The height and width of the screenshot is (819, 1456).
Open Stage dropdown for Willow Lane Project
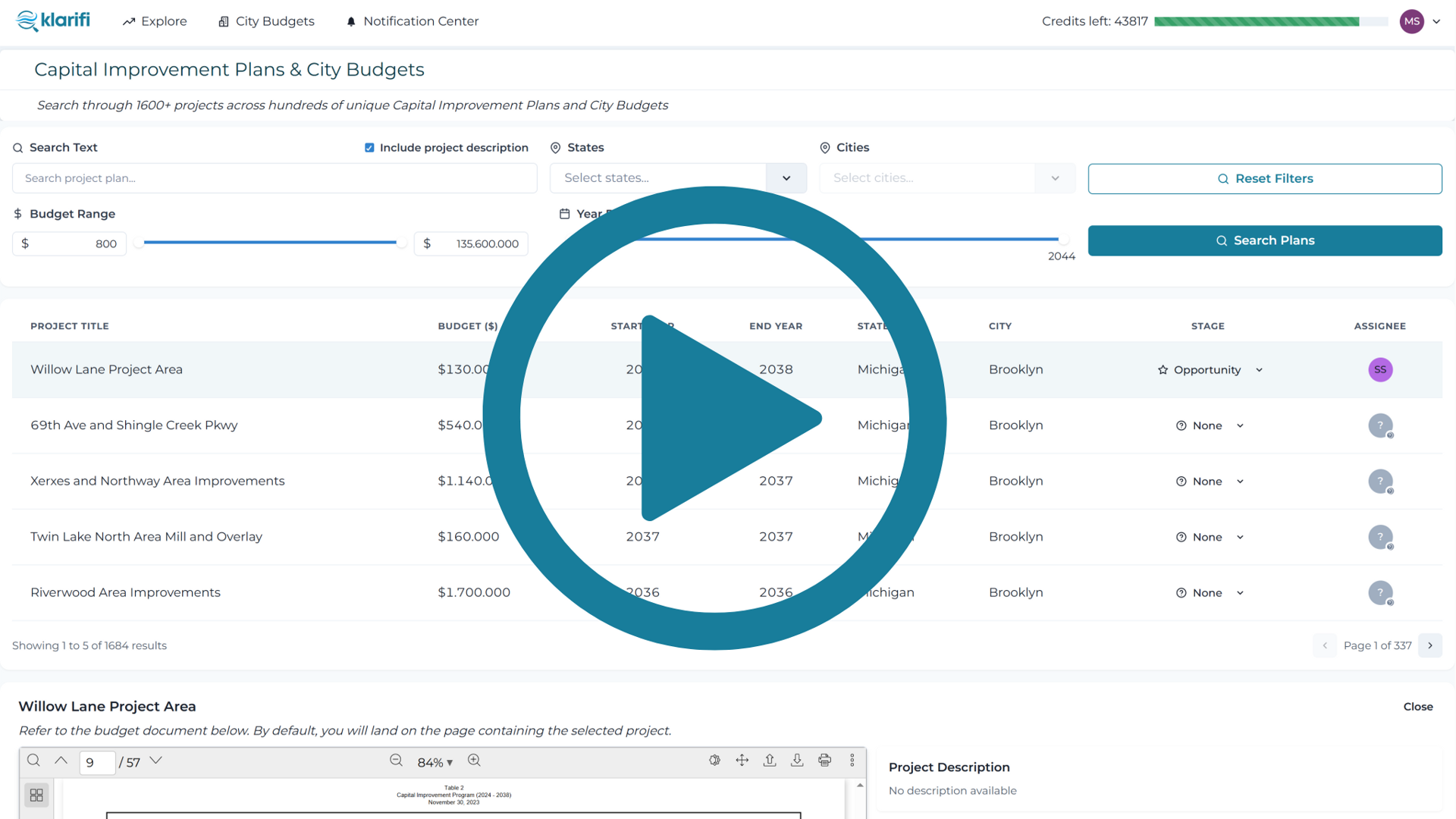tap(1259, 370)
